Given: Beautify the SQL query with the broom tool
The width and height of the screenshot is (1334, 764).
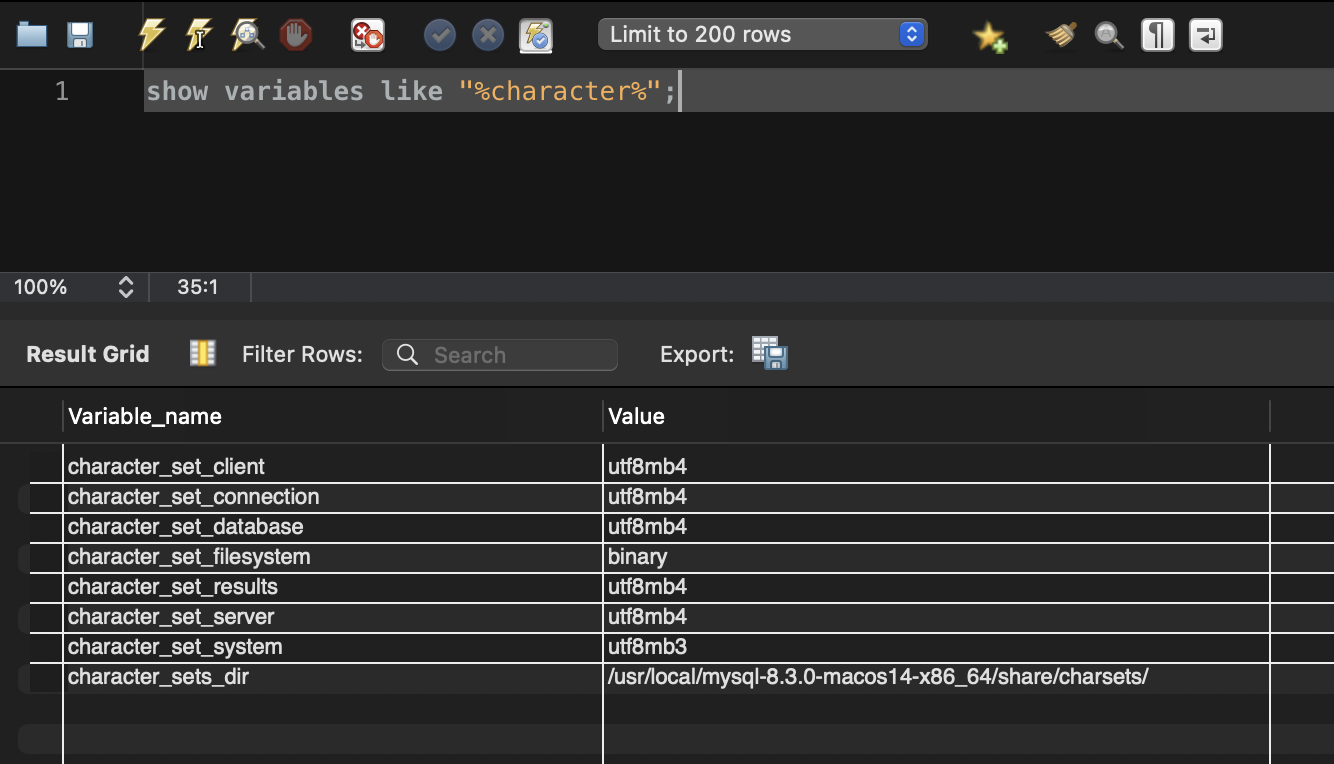Looking at the screenshot, I should tap(1060, 34).
